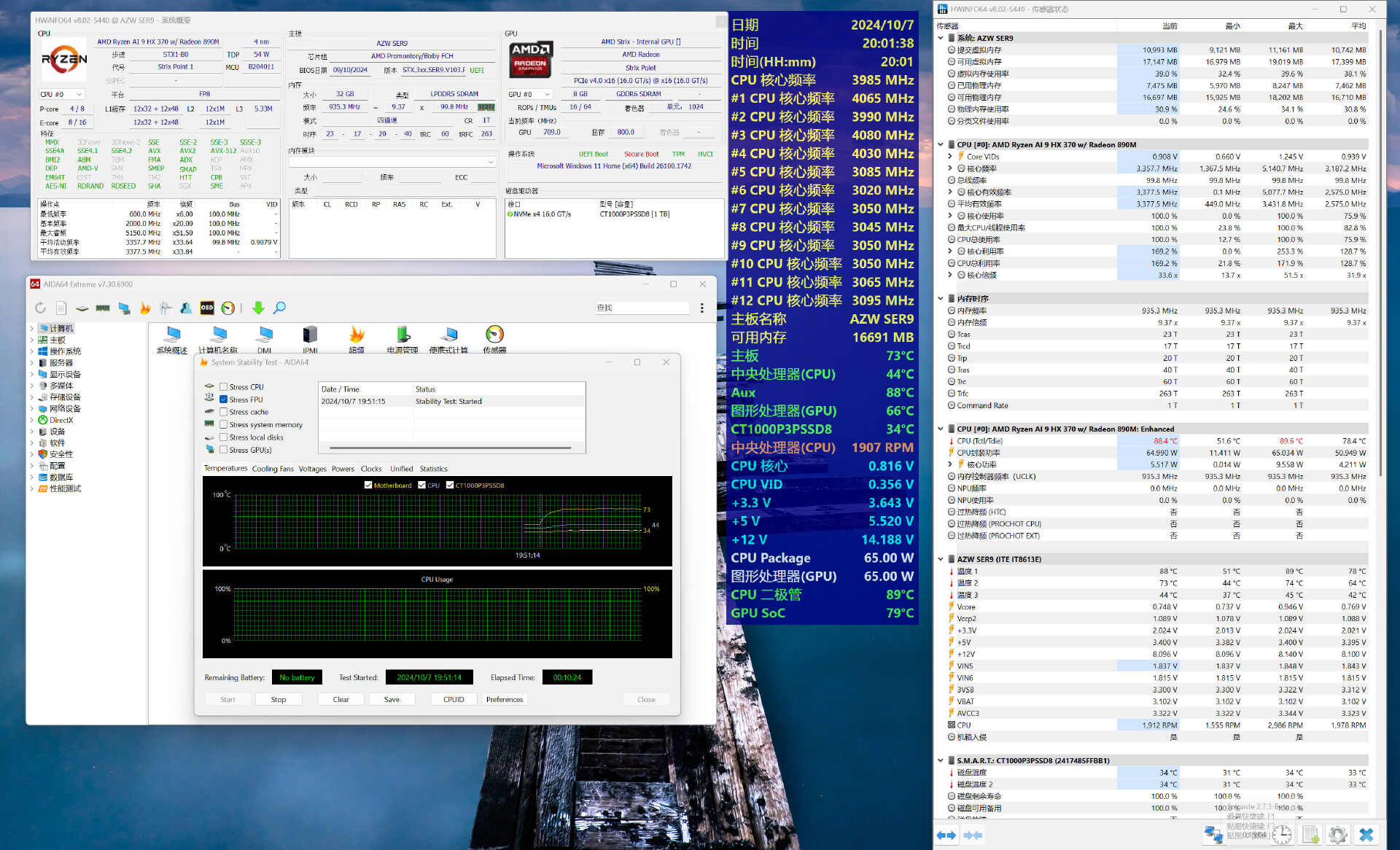The image size is (1400, 850).
Task: Open the 电源管理 battery icon
Action: [x=402, y=335]
